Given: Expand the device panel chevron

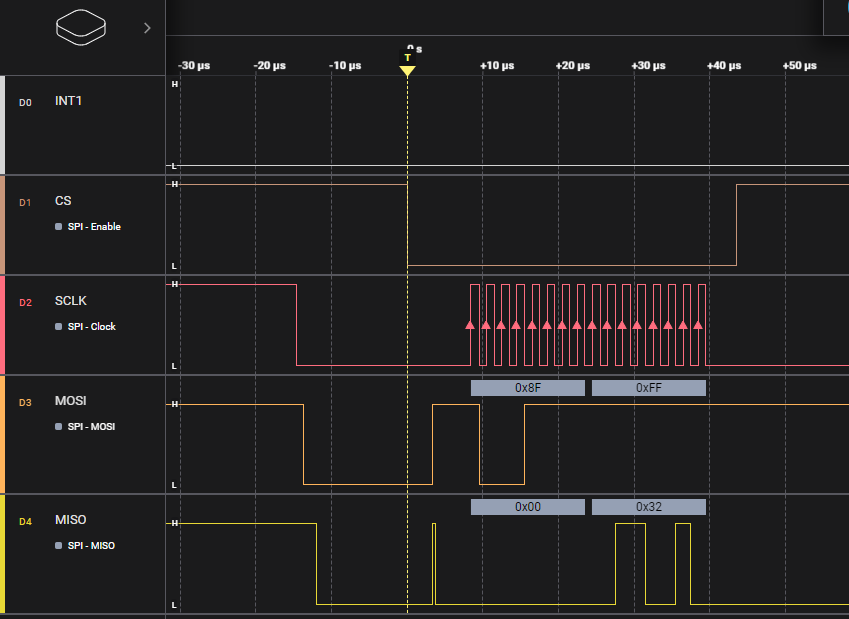Looking at the screenshot, I should coord(147,28).
